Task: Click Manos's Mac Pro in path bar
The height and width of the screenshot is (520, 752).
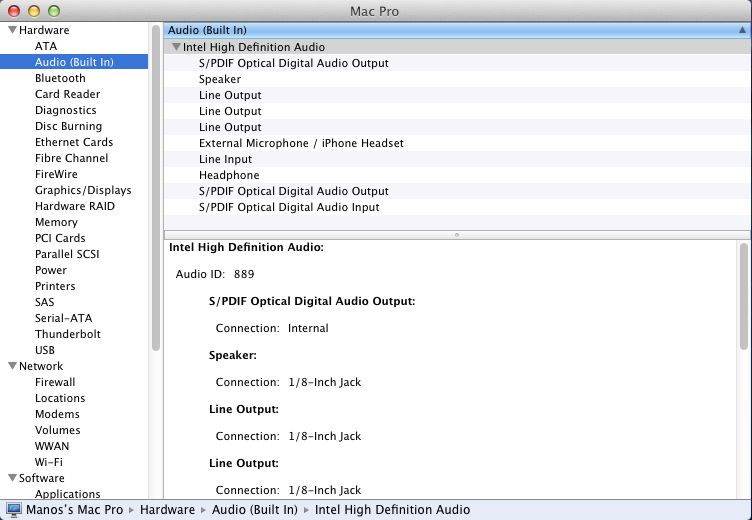Action: point(74,509)
